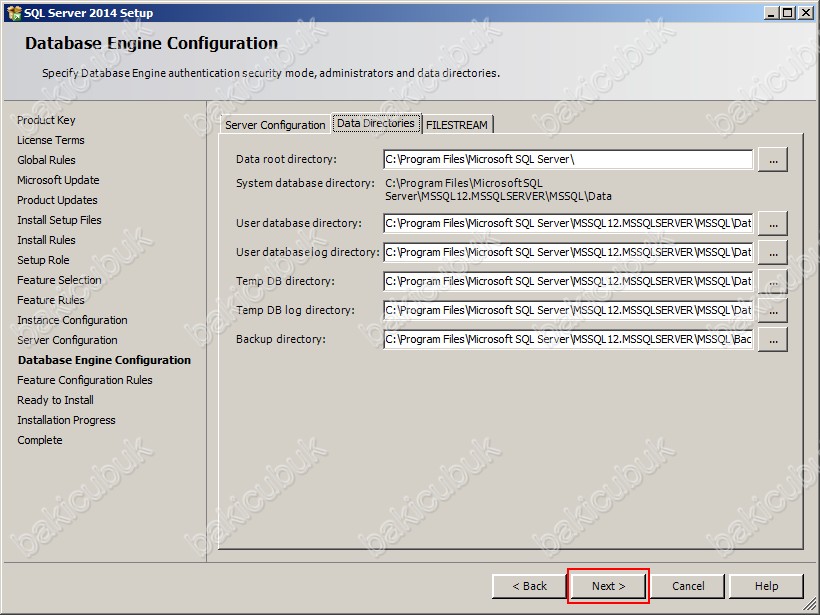Select Instance Configuration step in sidebar
The image size is (820, 615).
72,320
